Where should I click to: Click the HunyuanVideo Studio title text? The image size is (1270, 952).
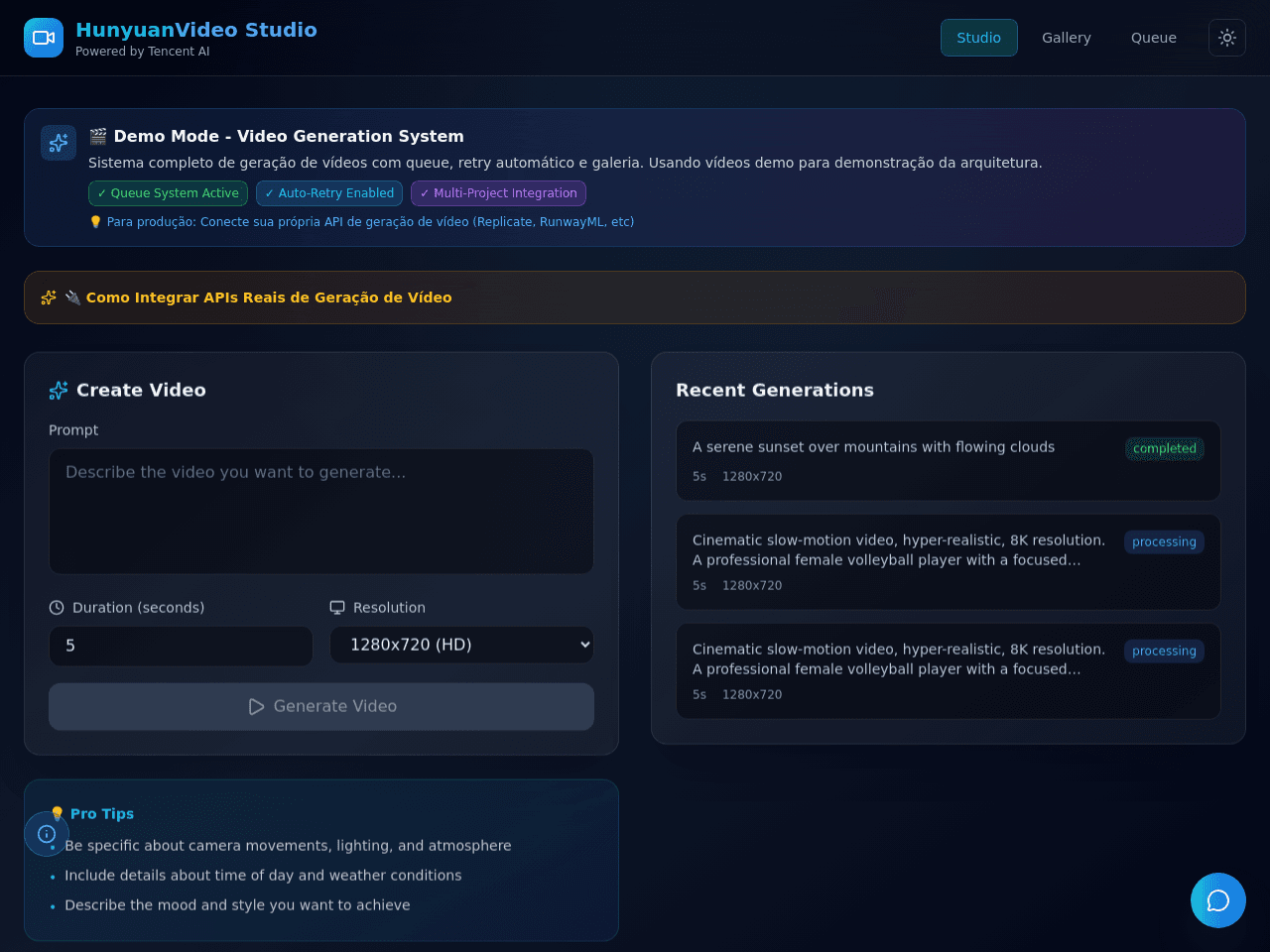click(196, 30)
